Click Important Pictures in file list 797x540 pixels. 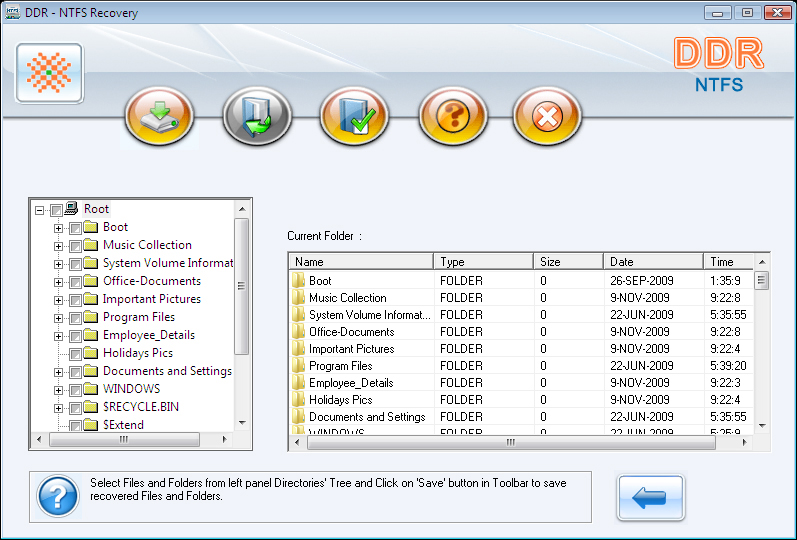pyautogui.click(x=352, y=349)
